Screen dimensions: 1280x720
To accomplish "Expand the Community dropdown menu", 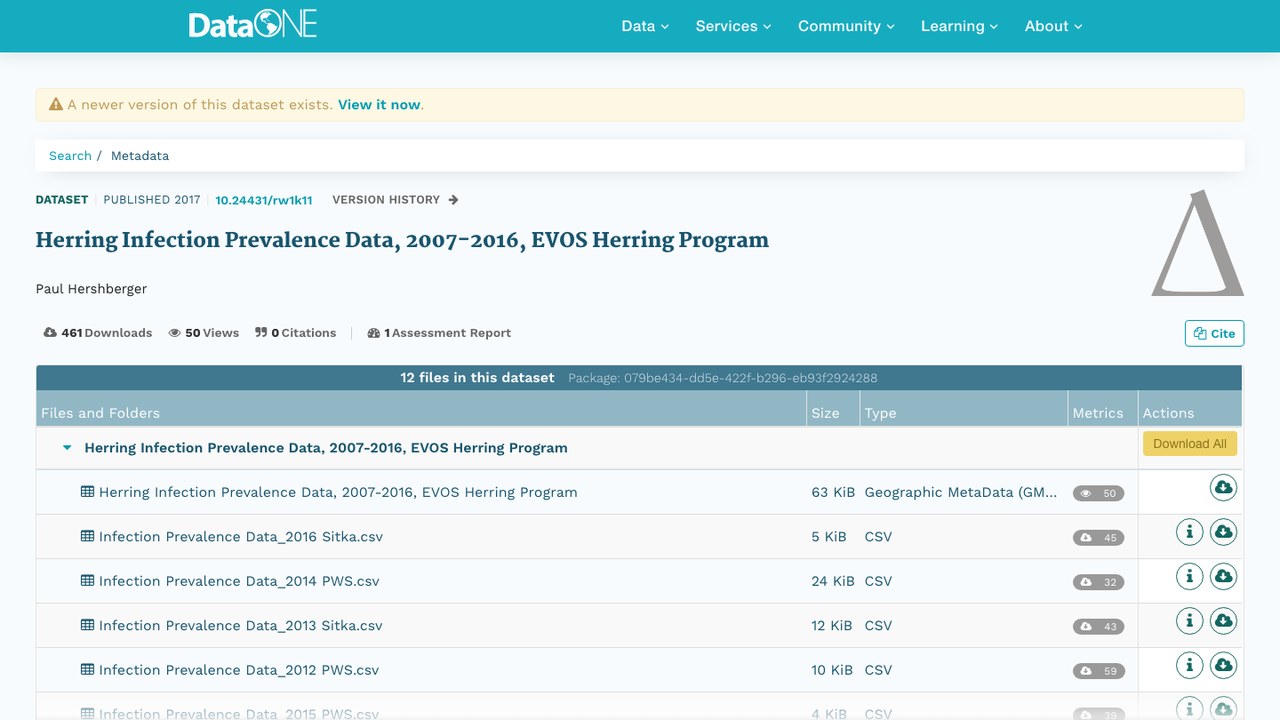I will 846,26.
